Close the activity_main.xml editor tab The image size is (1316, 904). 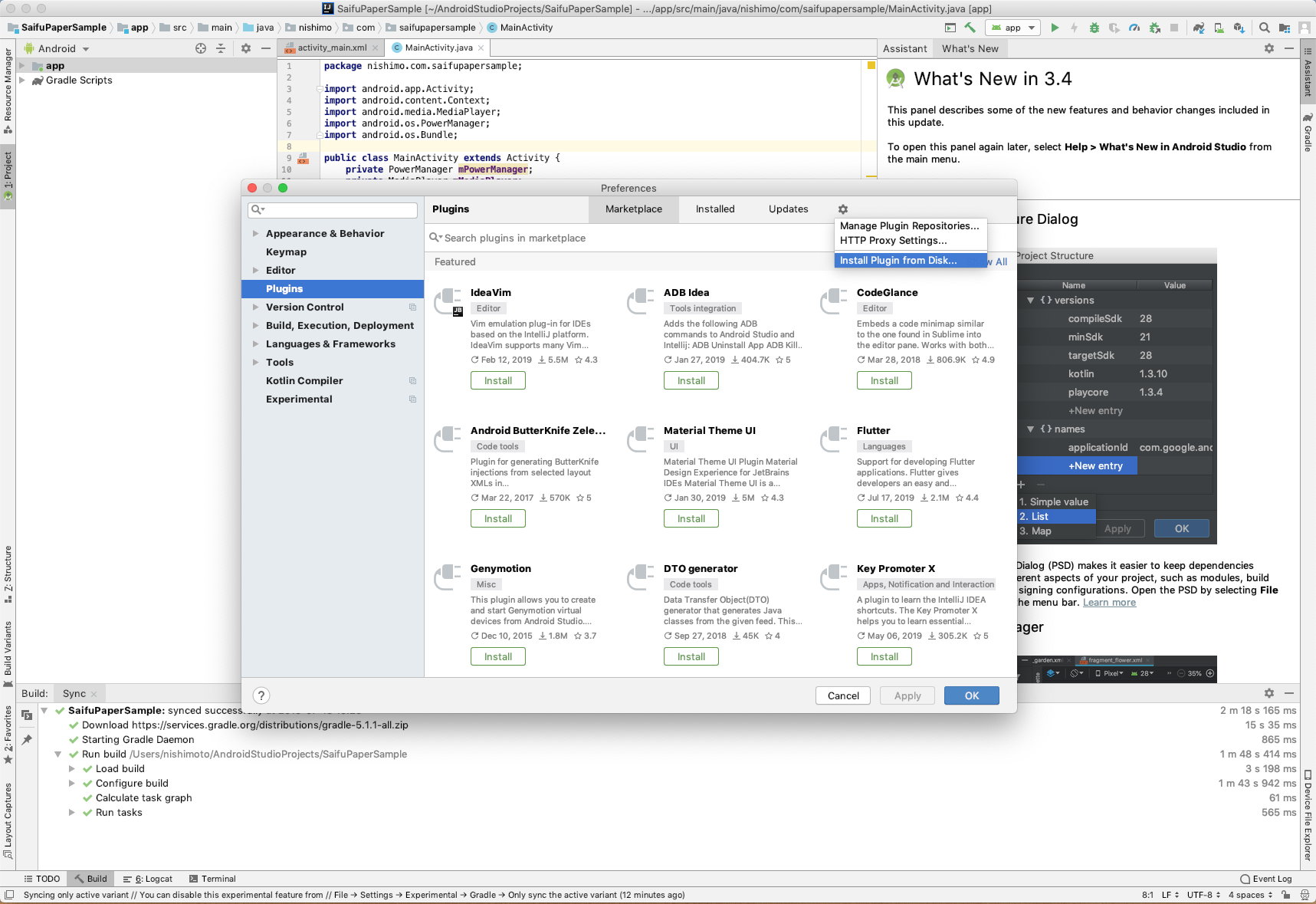pos(375,48)
